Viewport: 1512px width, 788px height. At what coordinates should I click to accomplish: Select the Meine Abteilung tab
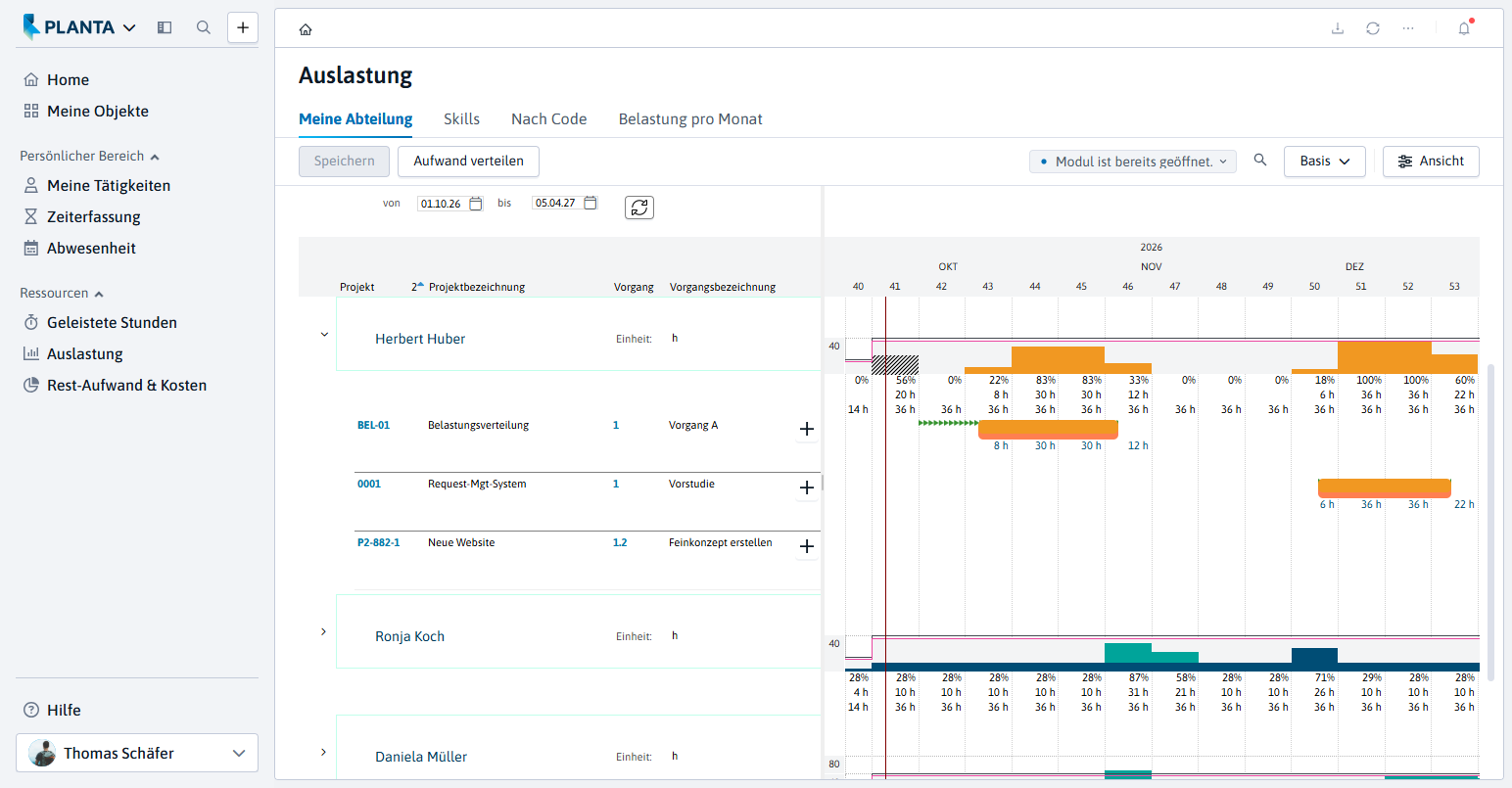coord(355,119)
